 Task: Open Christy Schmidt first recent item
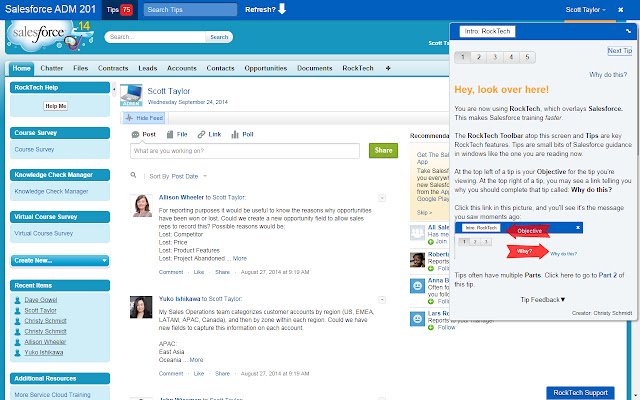45,321
